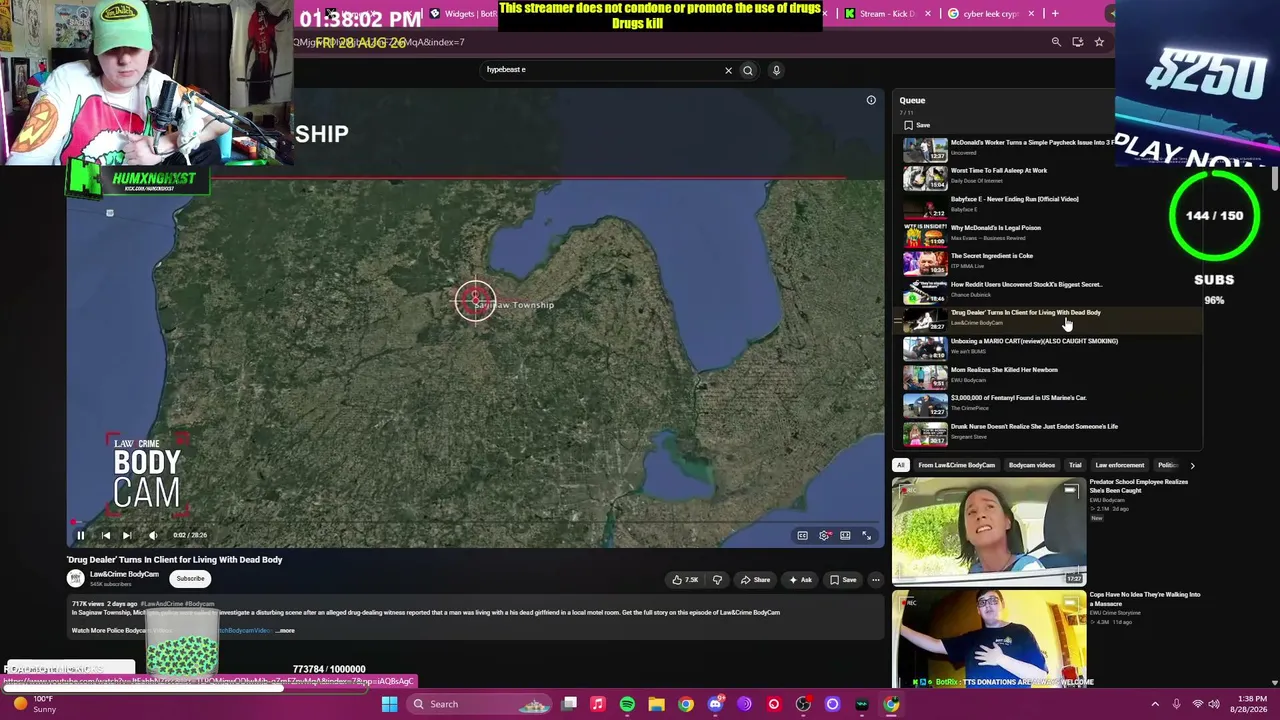Subscribe to Law&Crime BodyCam channel
The width and height of the screenshot is (1280, 720).
190,578
